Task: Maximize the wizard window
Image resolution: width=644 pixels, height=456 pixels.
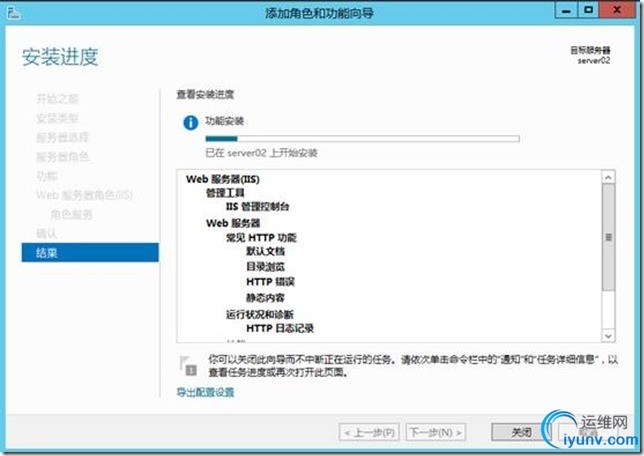Action: 589,11
